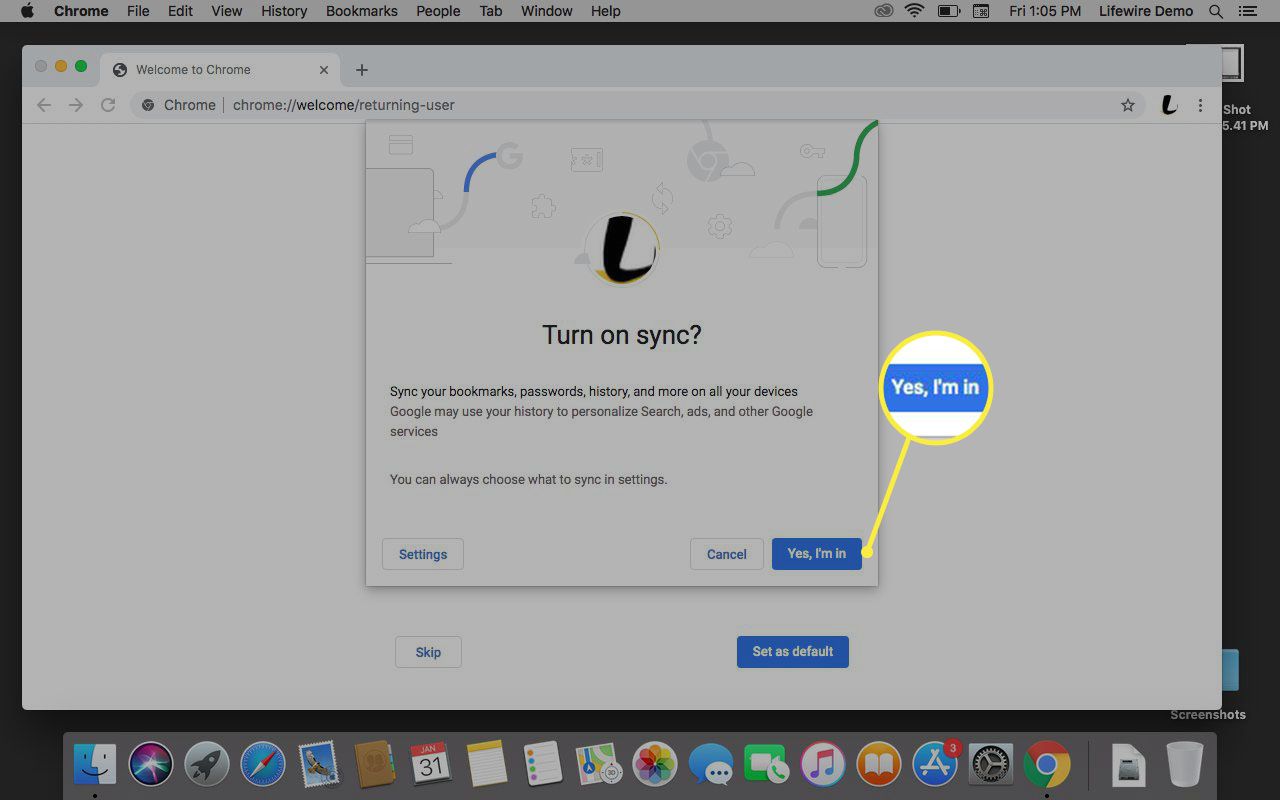The height and width of the screenshot is (800, 1280).
Task: Open the Apple menu
Action: tap(27, 11)
